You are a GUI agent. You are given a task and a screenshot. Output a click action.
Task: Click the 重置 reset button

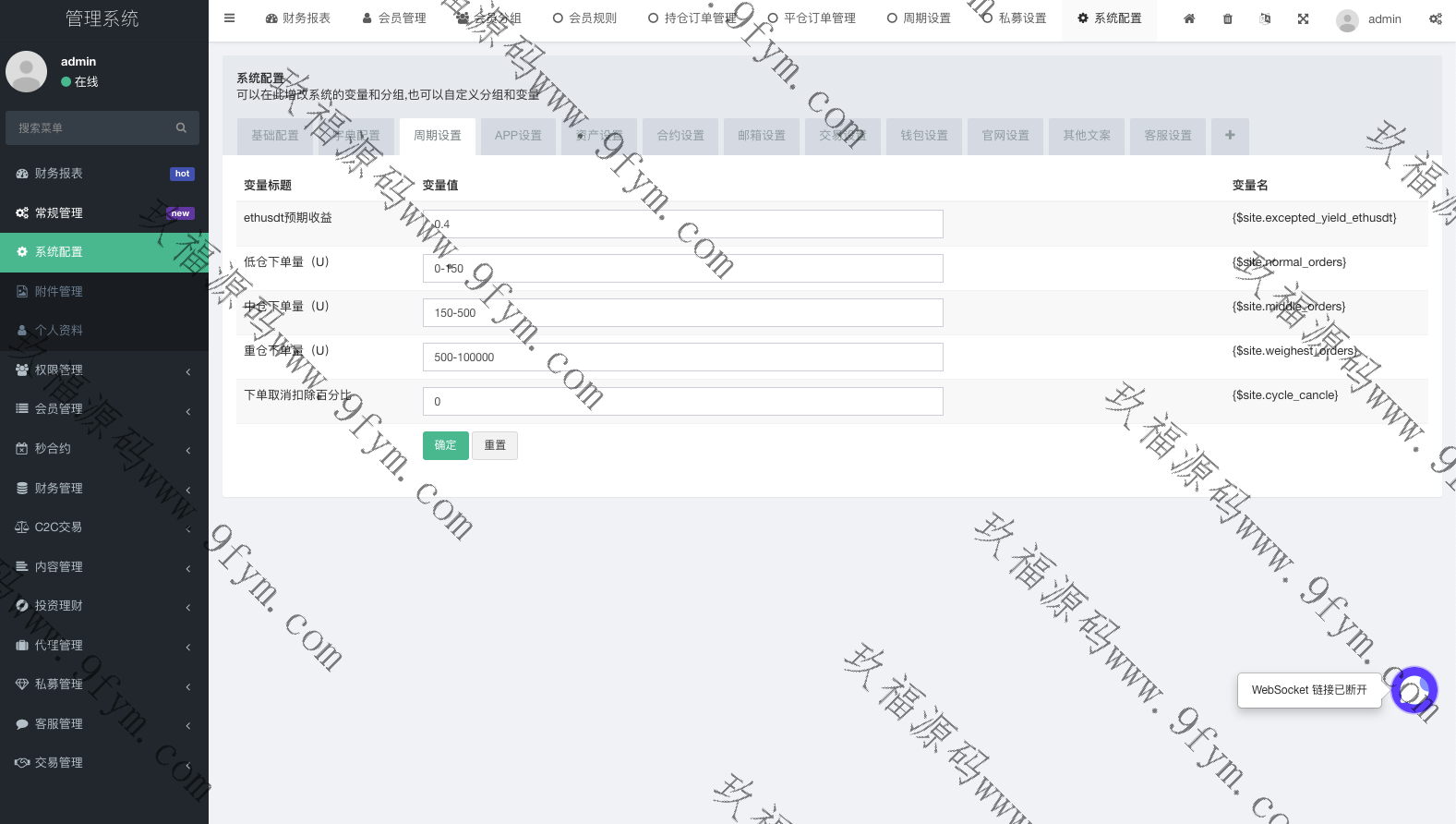point(495,445)
